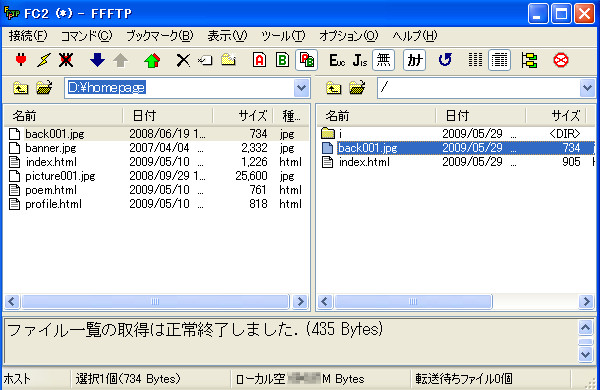Screen dimensions: 600x390
Task: Go up one folder in local pane
Action: click(x=20, y=88)
